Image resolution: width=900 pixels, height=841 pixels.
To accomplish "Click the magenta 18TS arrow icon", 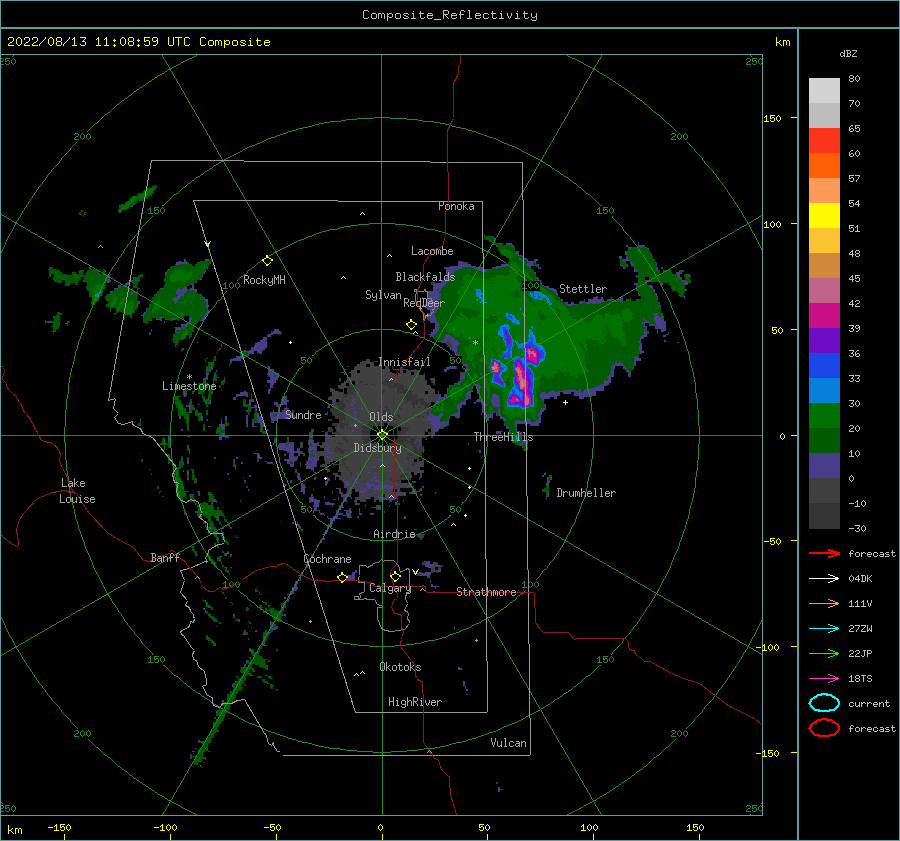I will coord(824,679).
